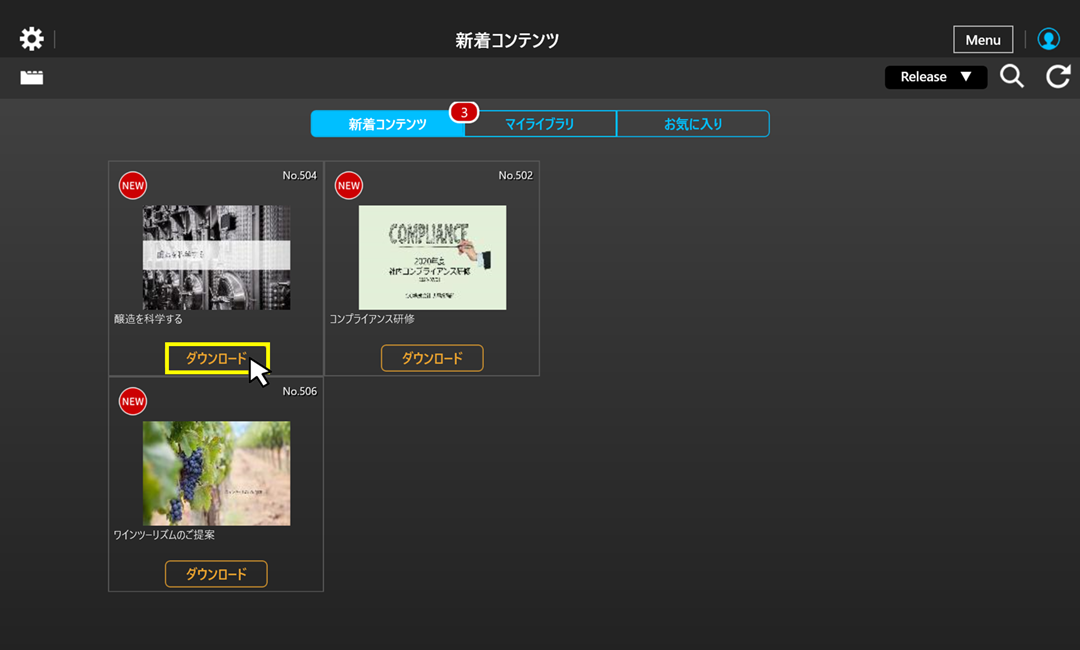Click the No.502 label

515,176
